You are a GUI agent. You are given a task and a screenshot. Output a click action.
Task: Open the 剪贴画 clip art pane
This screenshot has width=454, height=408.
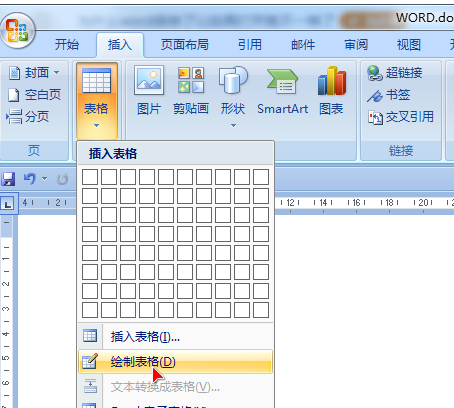pyautogui.click(x=191, y=91)
